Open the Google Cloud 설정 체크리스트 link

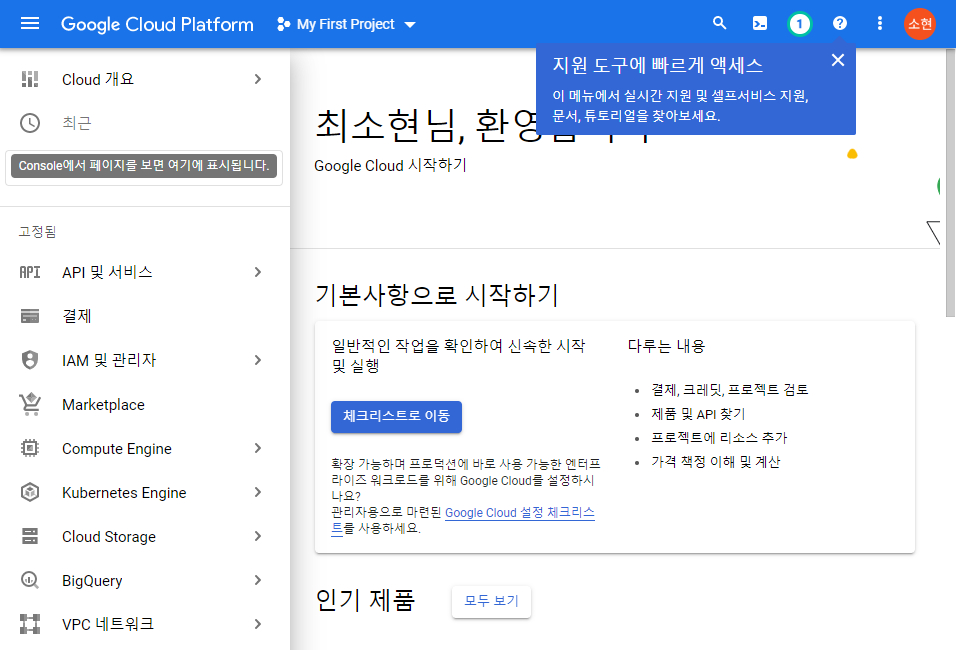(x=519, y=513)
